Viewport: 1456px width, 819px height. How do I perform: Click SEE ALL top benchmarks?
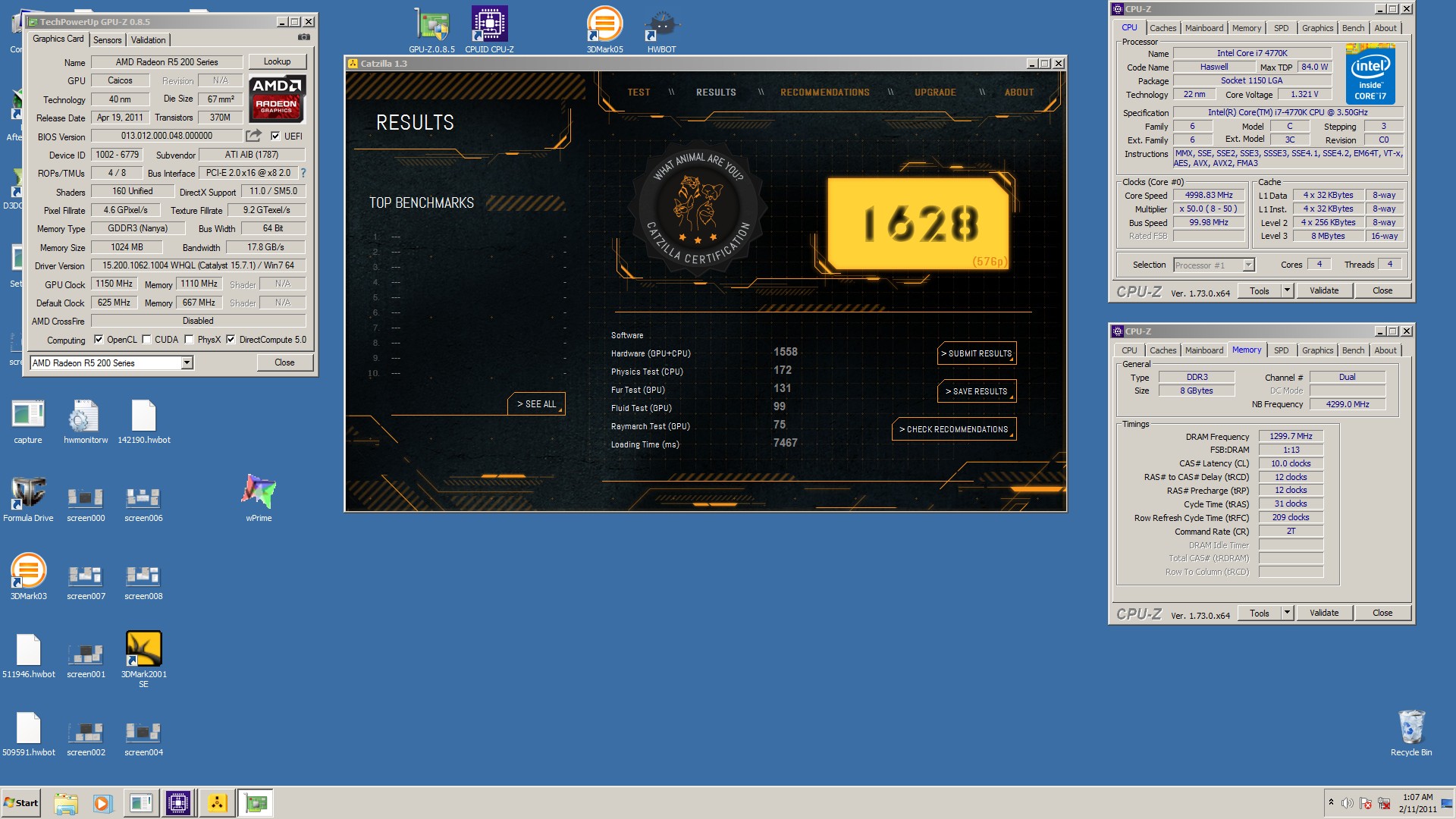(536, 404)
